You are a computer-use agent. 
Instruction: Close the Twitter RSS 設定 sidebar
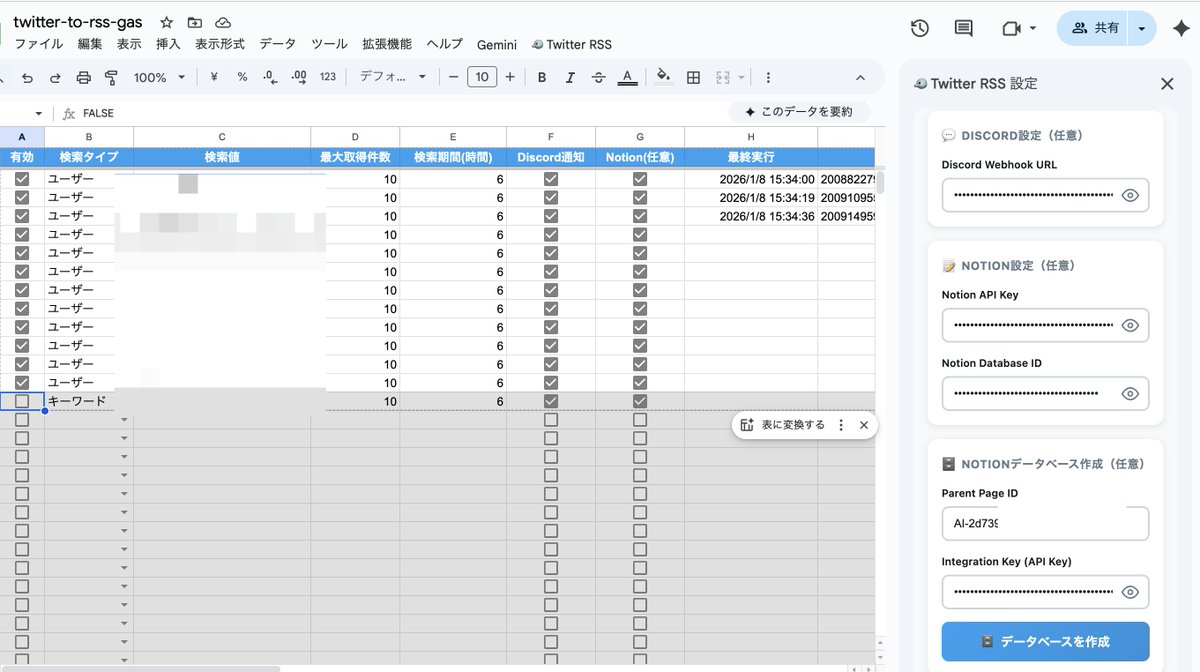tap(1167, 84)
